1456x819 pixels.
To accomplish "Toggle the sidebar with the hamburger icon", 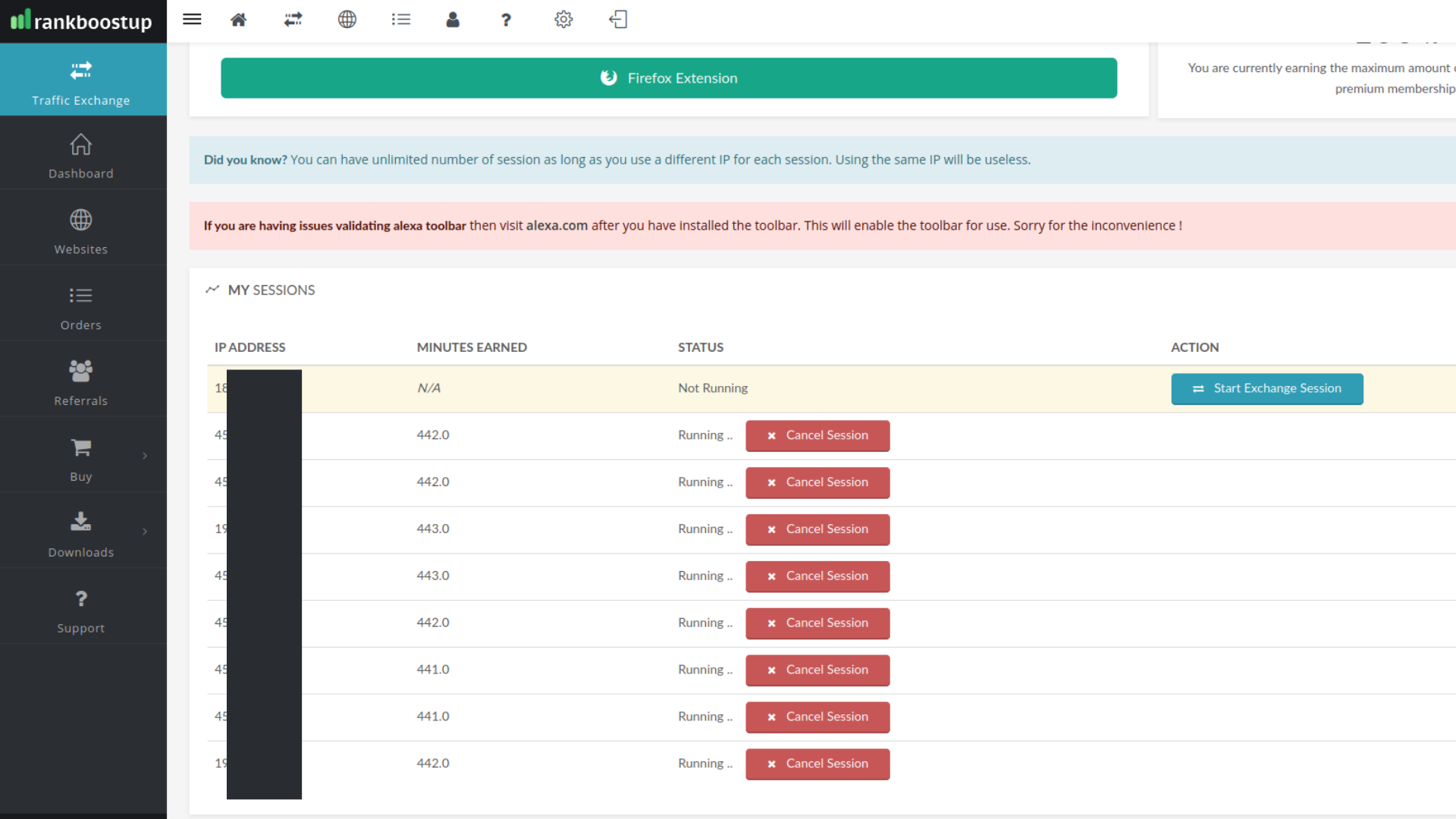I will tap(192, 19).
